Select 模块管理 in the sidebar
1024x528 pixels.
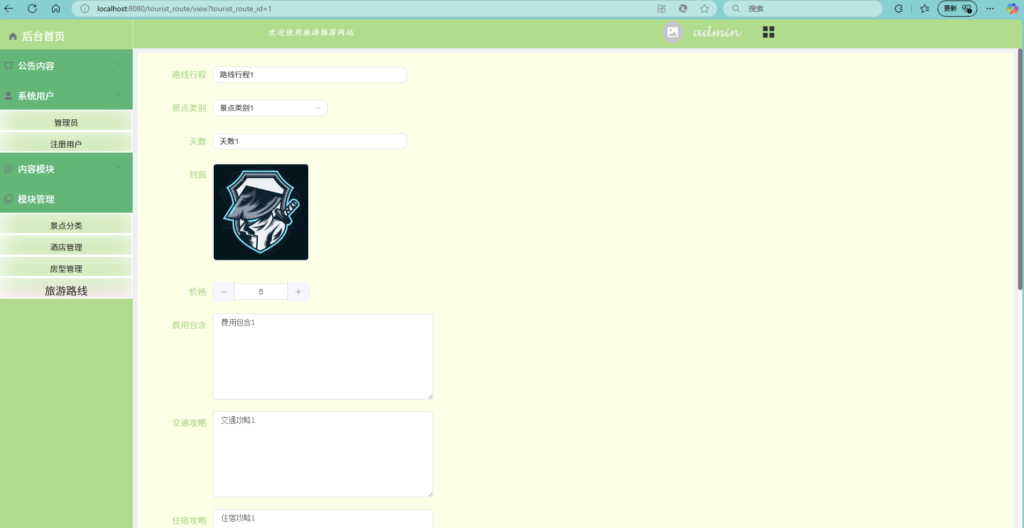pyautogui.click(x=66, y=199)
